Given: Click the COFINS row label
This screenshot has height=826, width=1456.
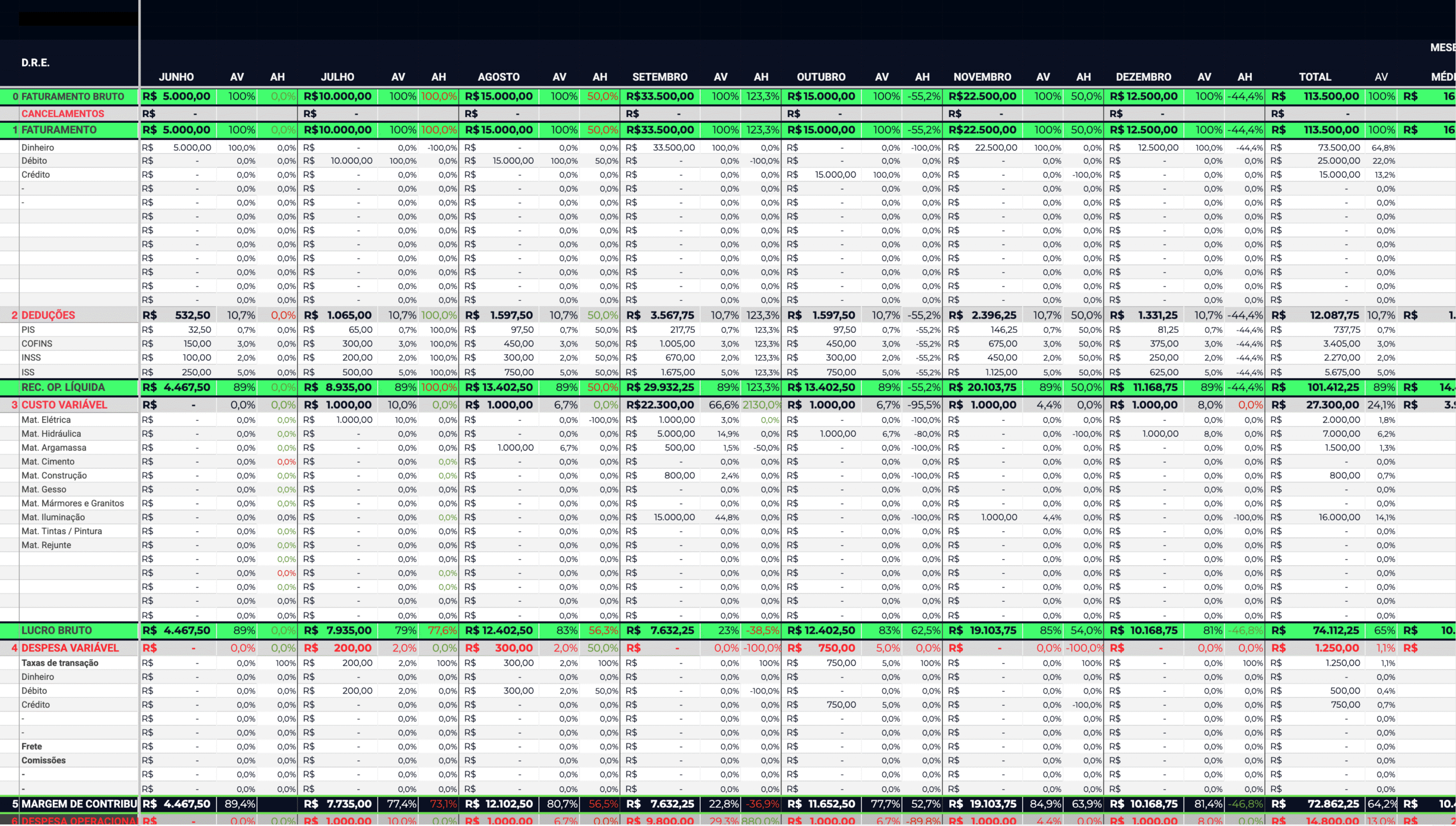Looking at the screenshot, I should (x=37, y=344).
